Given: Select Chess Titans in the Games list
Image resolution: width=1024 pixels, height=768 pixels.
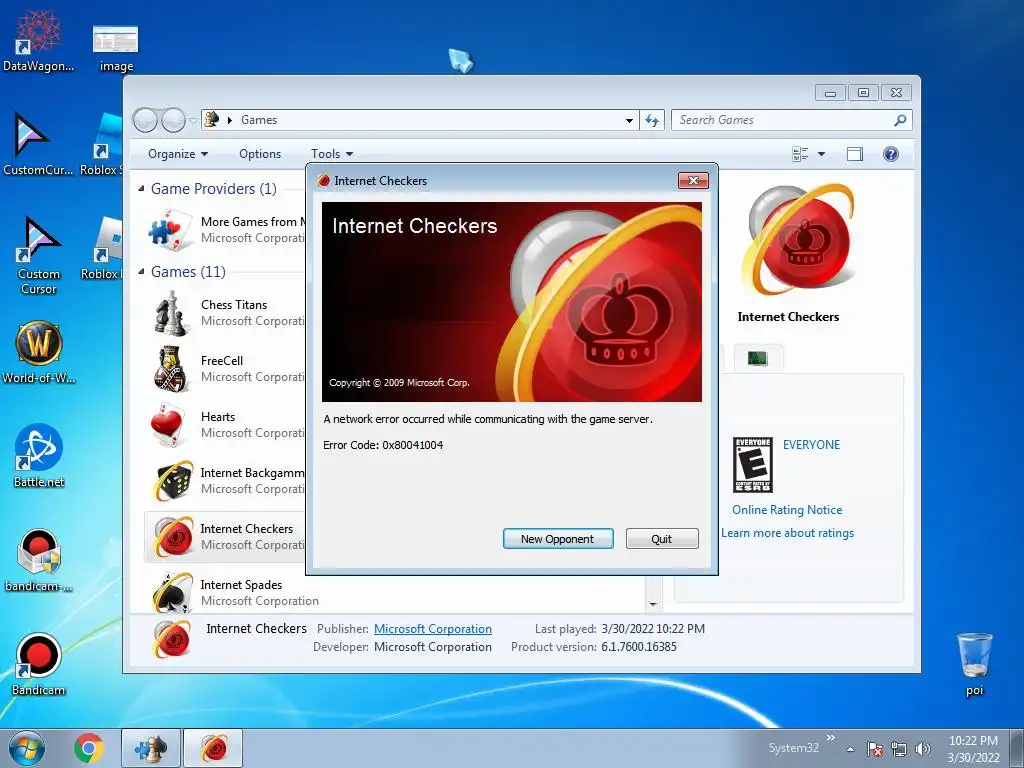Looking at the screenshot, I should tap(225, 313).
